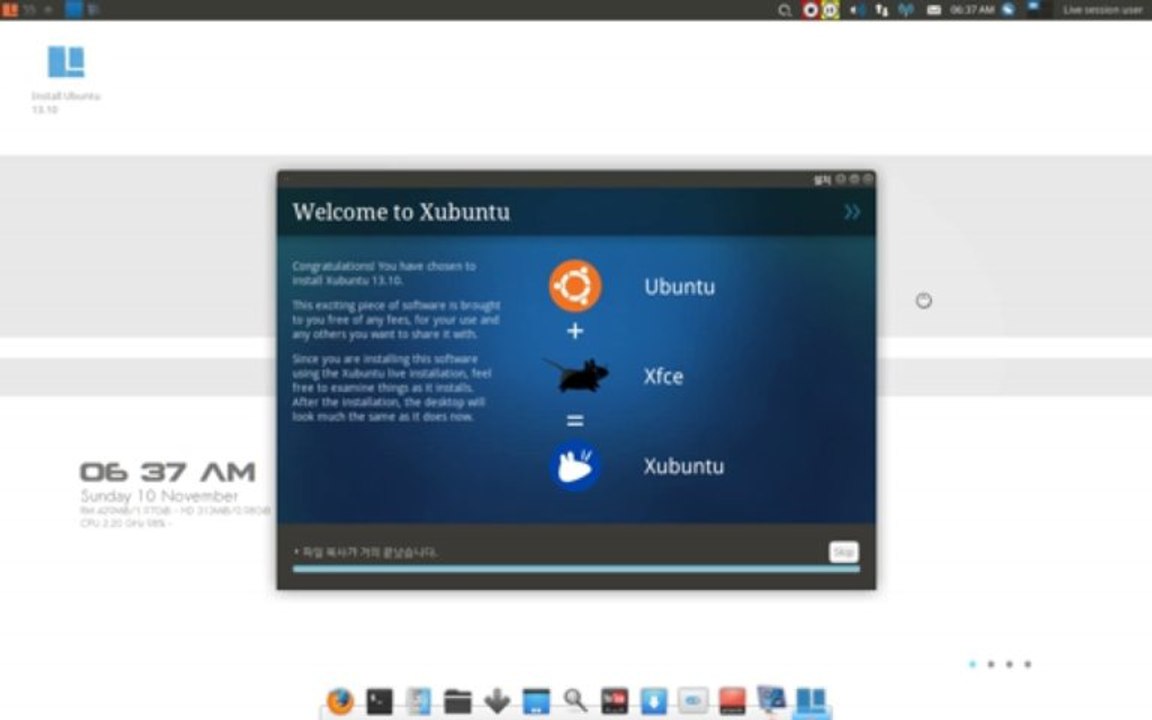Skip the current installer step

coord(843,552)
